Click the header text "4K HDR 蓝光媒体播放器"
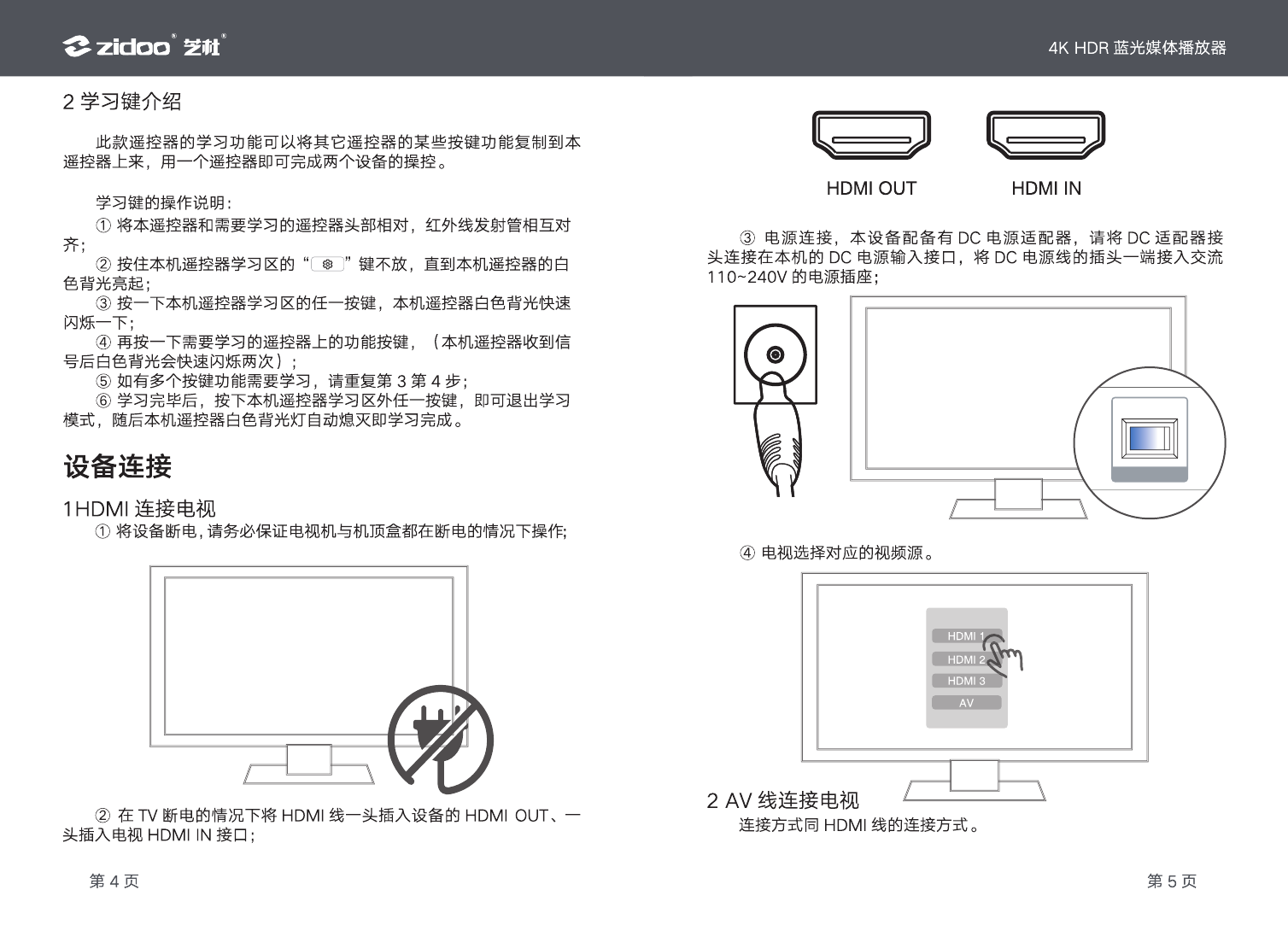Viewport: 1288px width, 925px height. coord(1137,48)
